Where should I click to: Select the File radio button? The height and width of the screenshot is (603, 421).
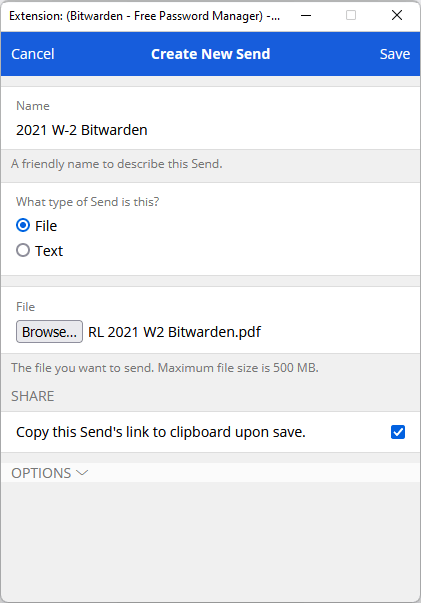pos(23,225)
